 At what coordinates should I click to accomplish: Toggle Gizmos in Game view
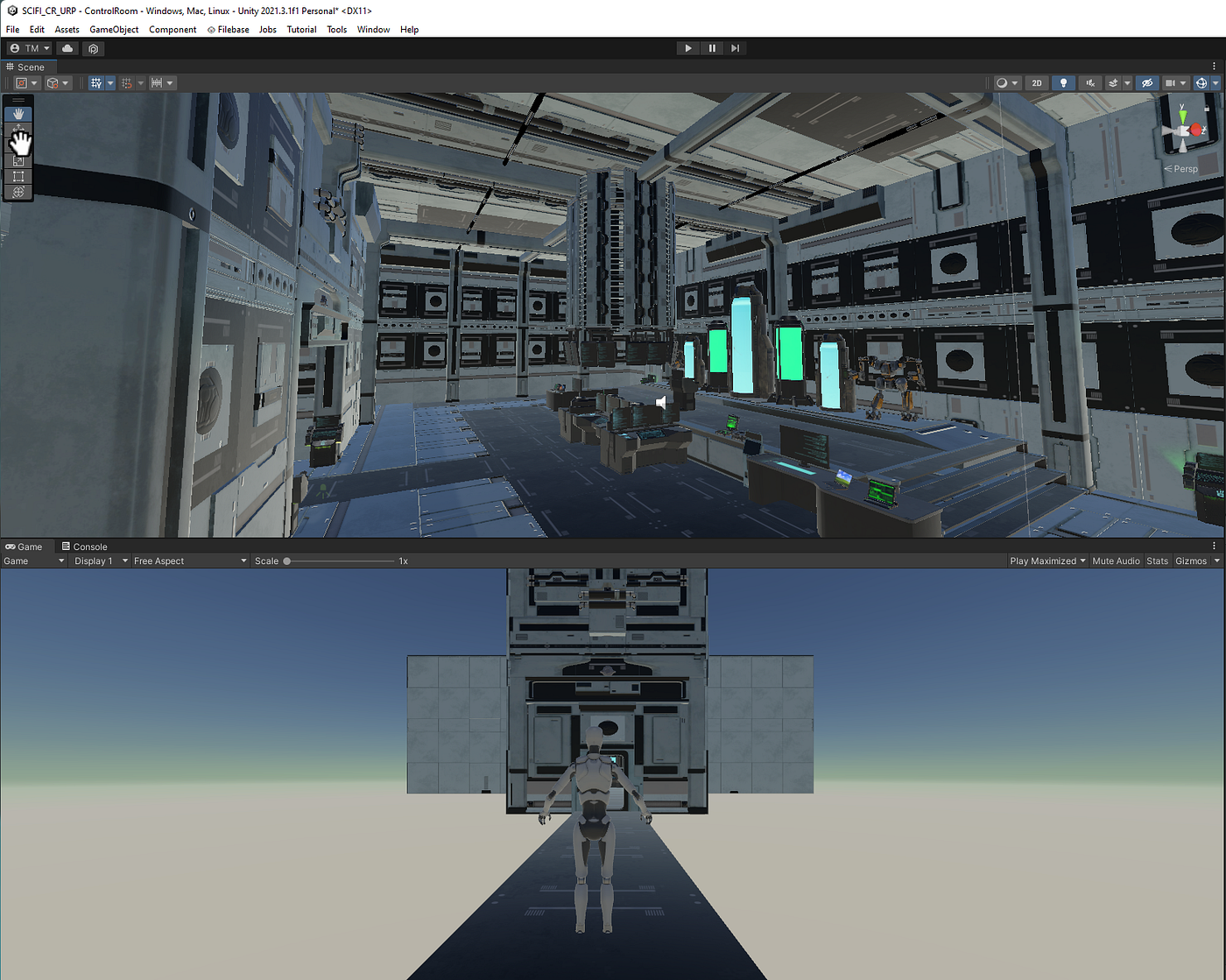tap(1191, 561)
